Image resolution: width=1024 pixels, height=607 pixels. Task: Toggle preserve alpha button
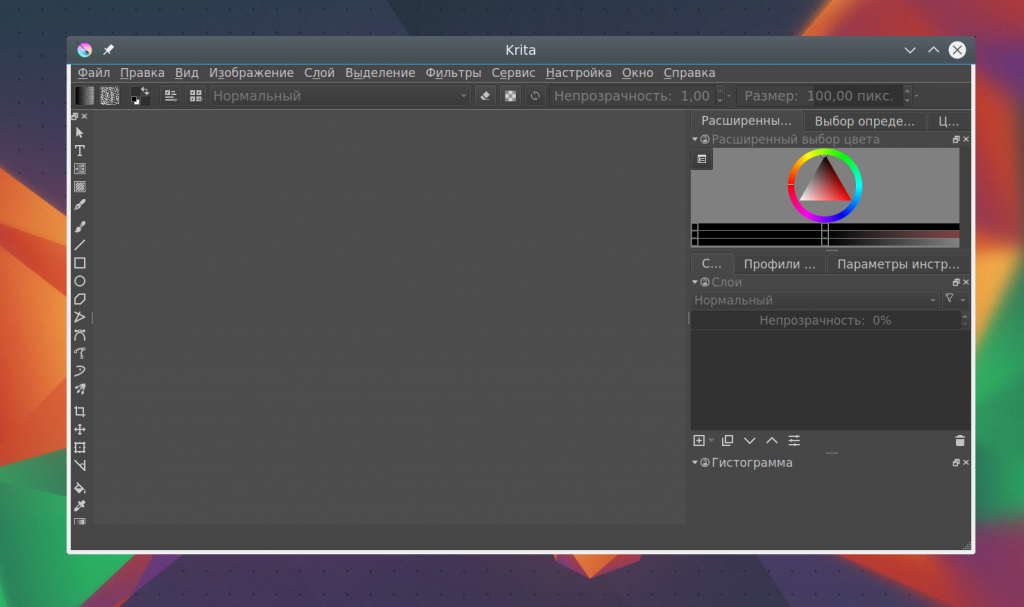pyautogui.click(x=510, y=96)
